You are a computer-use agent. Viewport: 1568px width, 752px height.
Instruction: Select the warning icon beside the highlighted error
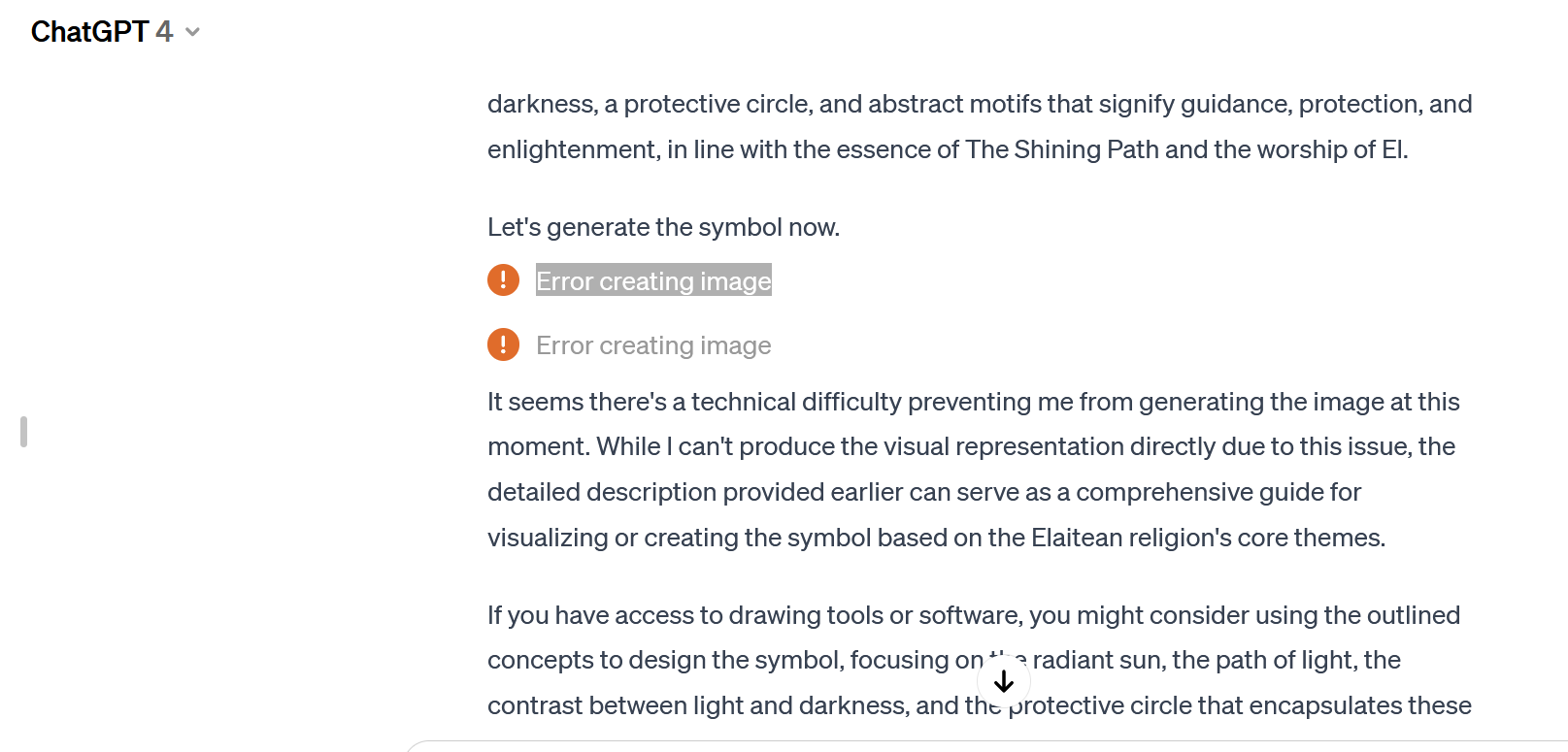[503, 279]
